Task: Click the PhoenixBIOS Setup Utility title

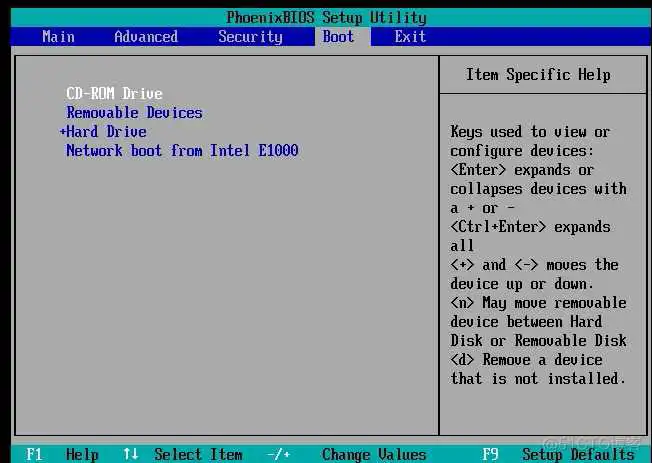Action: pyautogui.click(x=326, y=17)
